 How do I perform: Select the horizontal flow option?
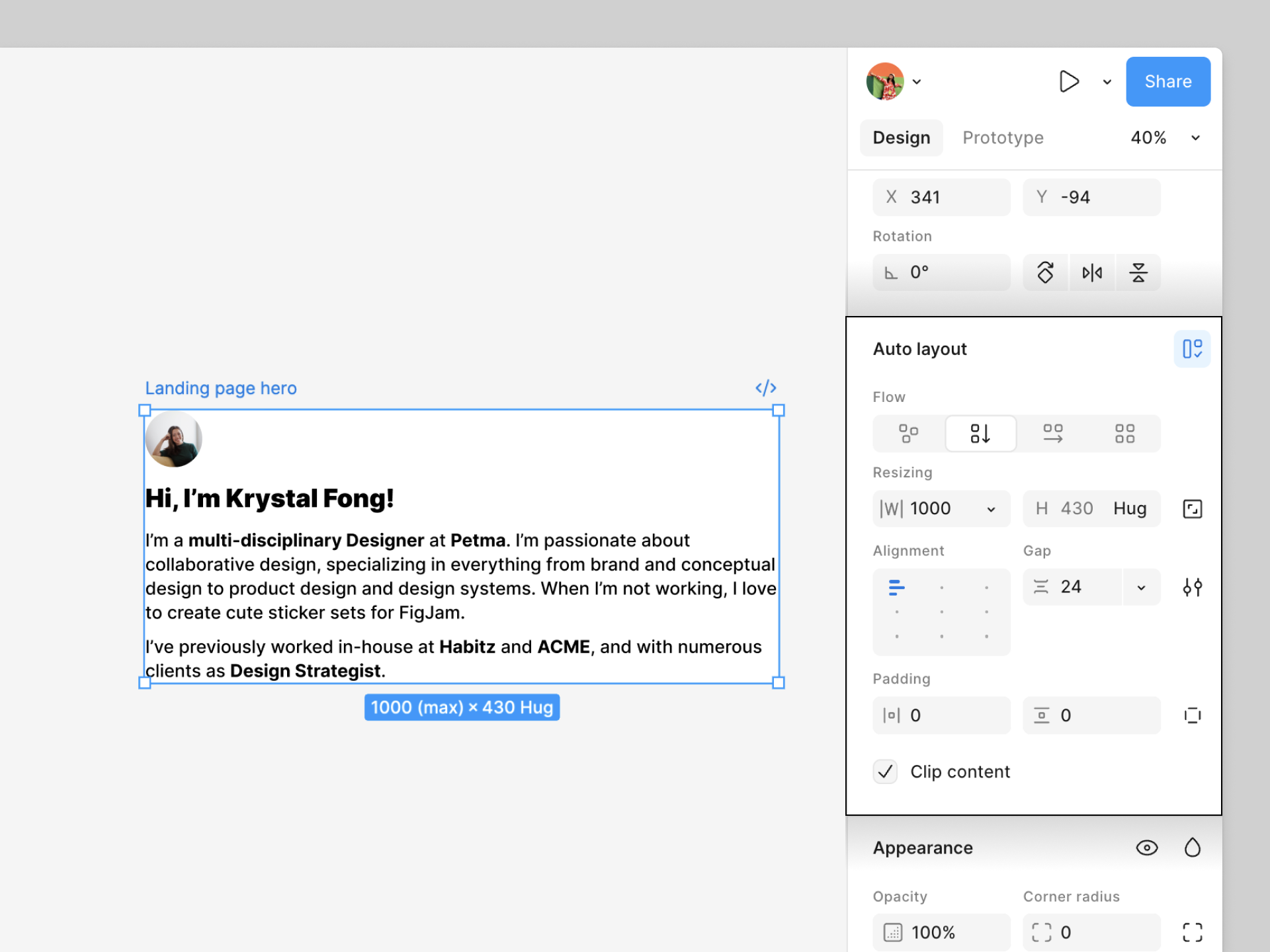tap(1052, 434)
